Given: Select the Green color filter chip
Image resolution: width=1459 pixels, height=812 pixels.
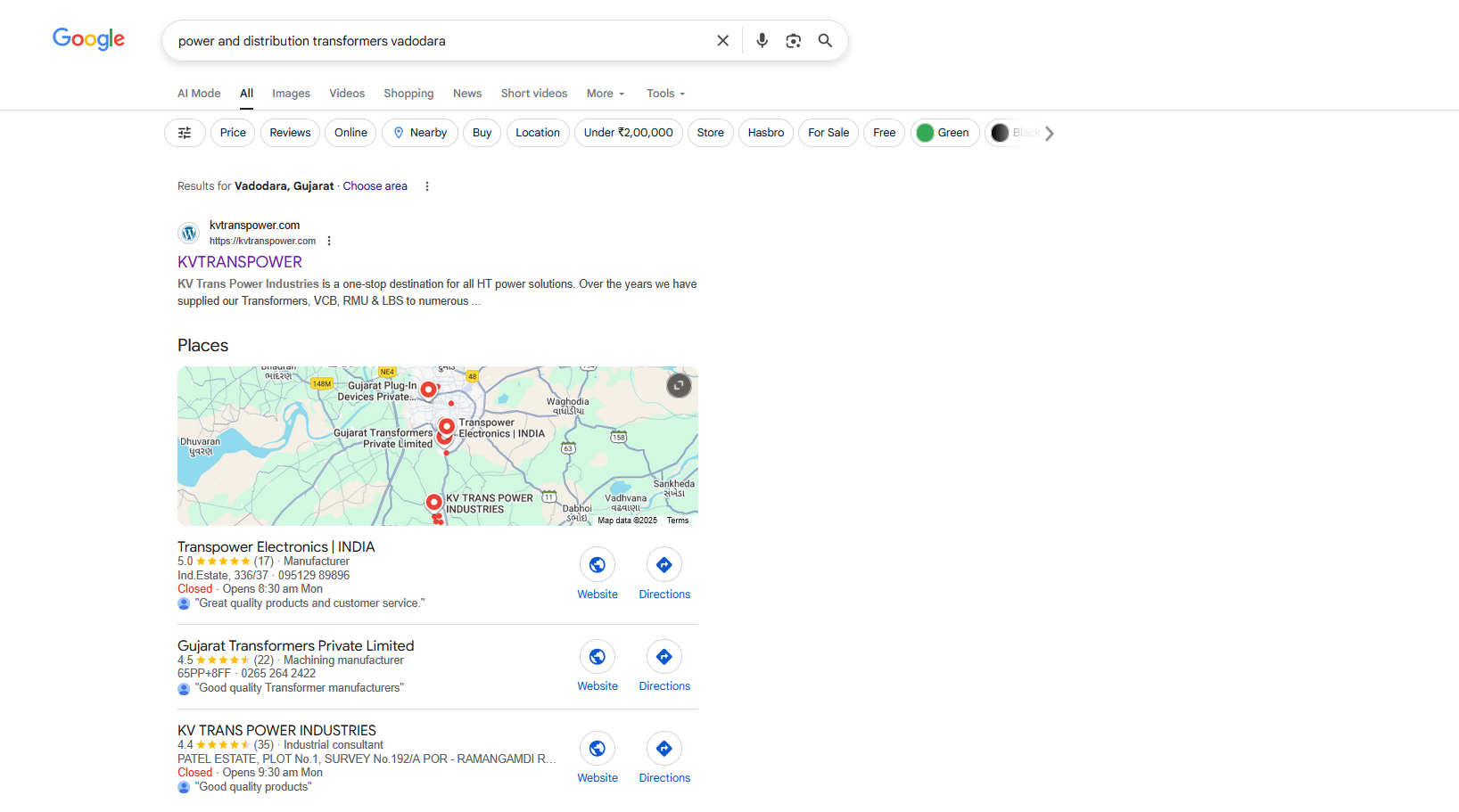Looking at the screenshot, I should (944, 133).
